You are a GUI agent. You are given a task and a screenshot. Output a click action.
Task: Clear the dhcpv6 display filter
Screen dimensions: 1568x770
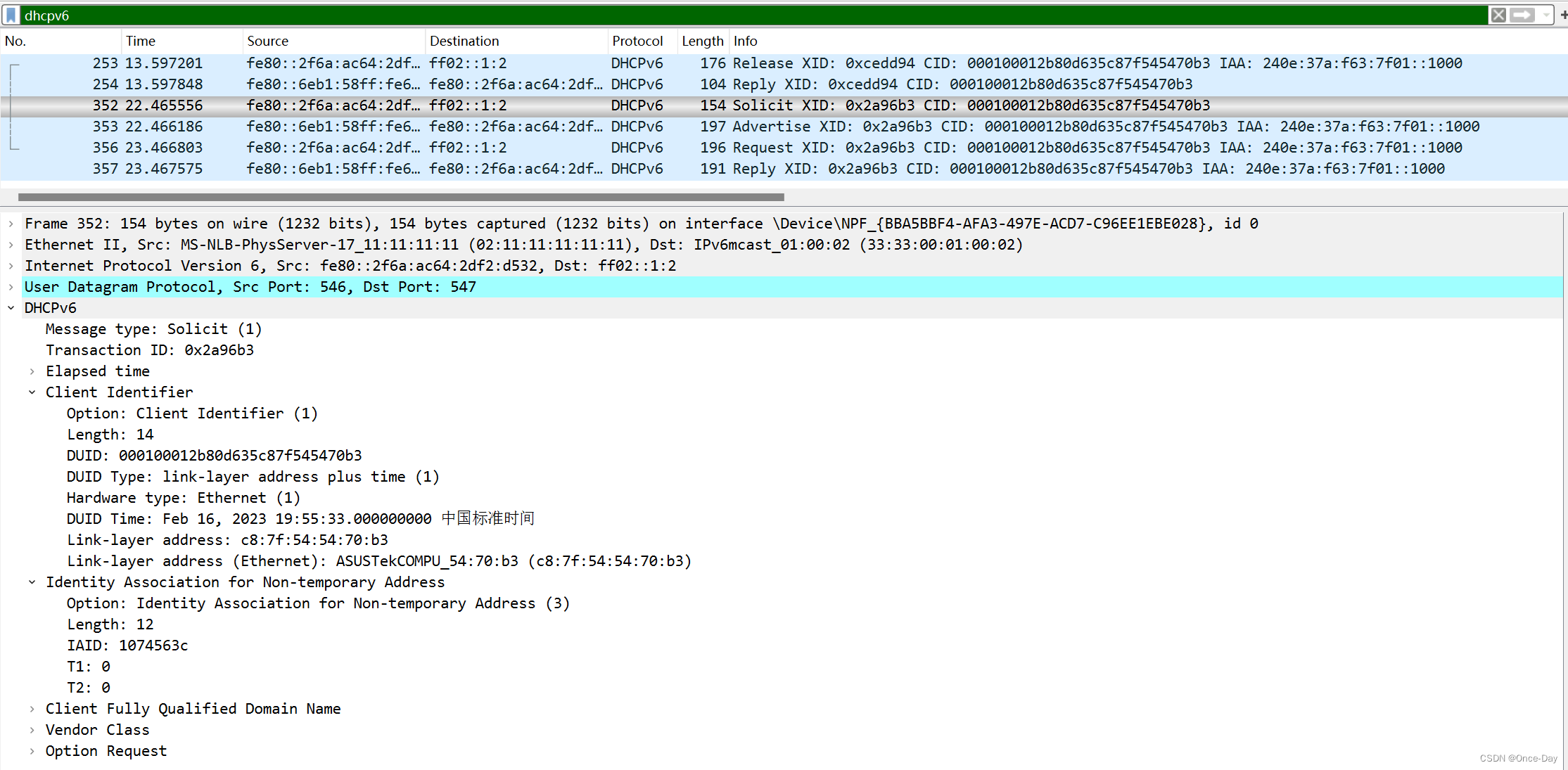(1498, 15)
